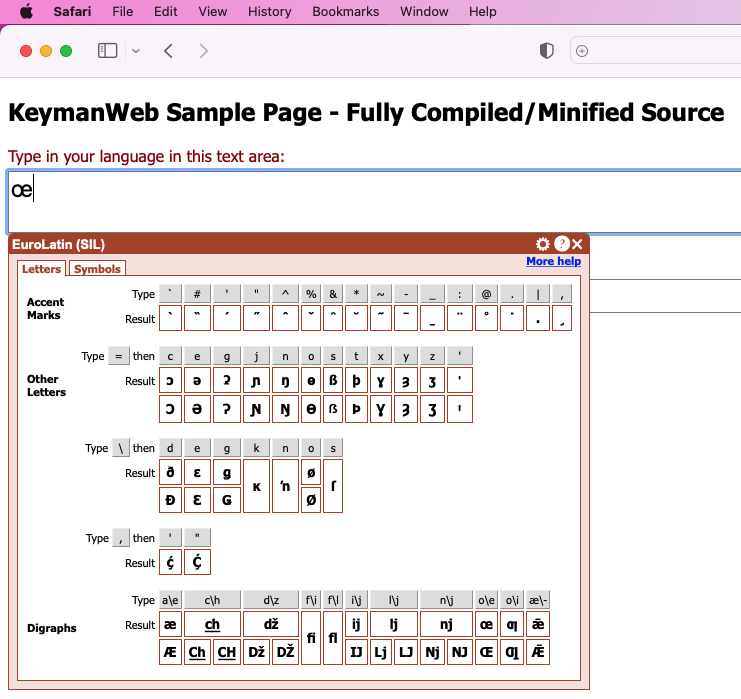741x699 pixels.
Task: Toggle the Safari sidebar icon
Action: [107, 51]
